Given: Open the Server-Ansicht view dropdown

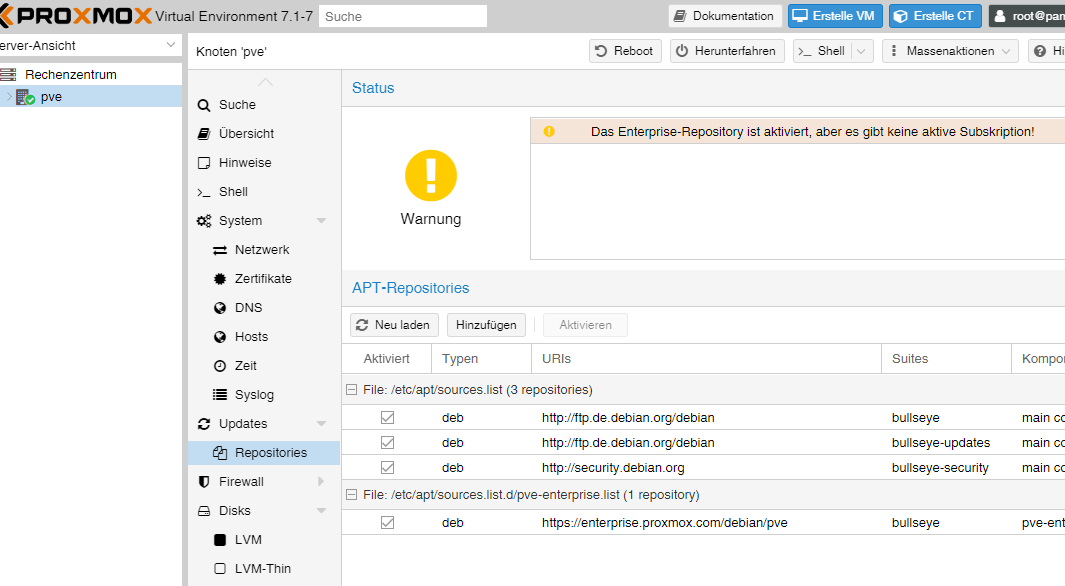Looking at the screenshot, I should pyautogui.click(x=170, y=45).
